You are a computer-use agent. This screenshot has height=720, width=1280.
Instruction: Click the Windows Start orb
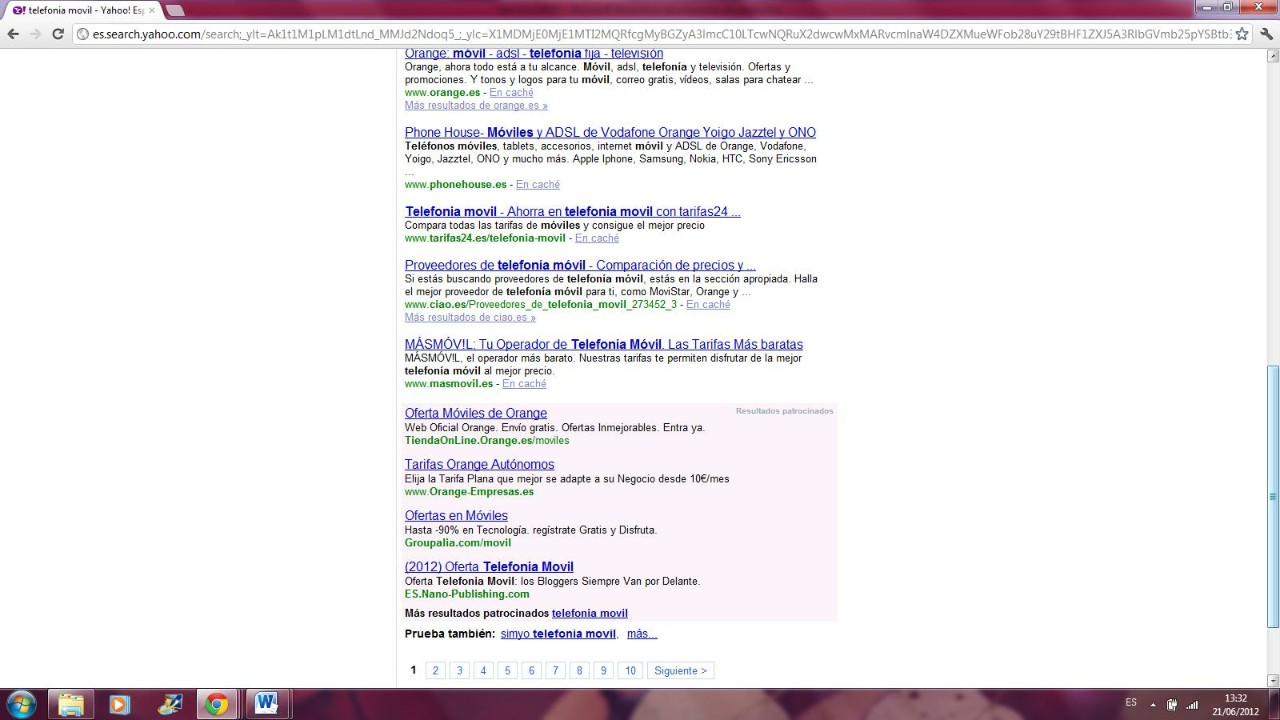[x=20, y=704]
